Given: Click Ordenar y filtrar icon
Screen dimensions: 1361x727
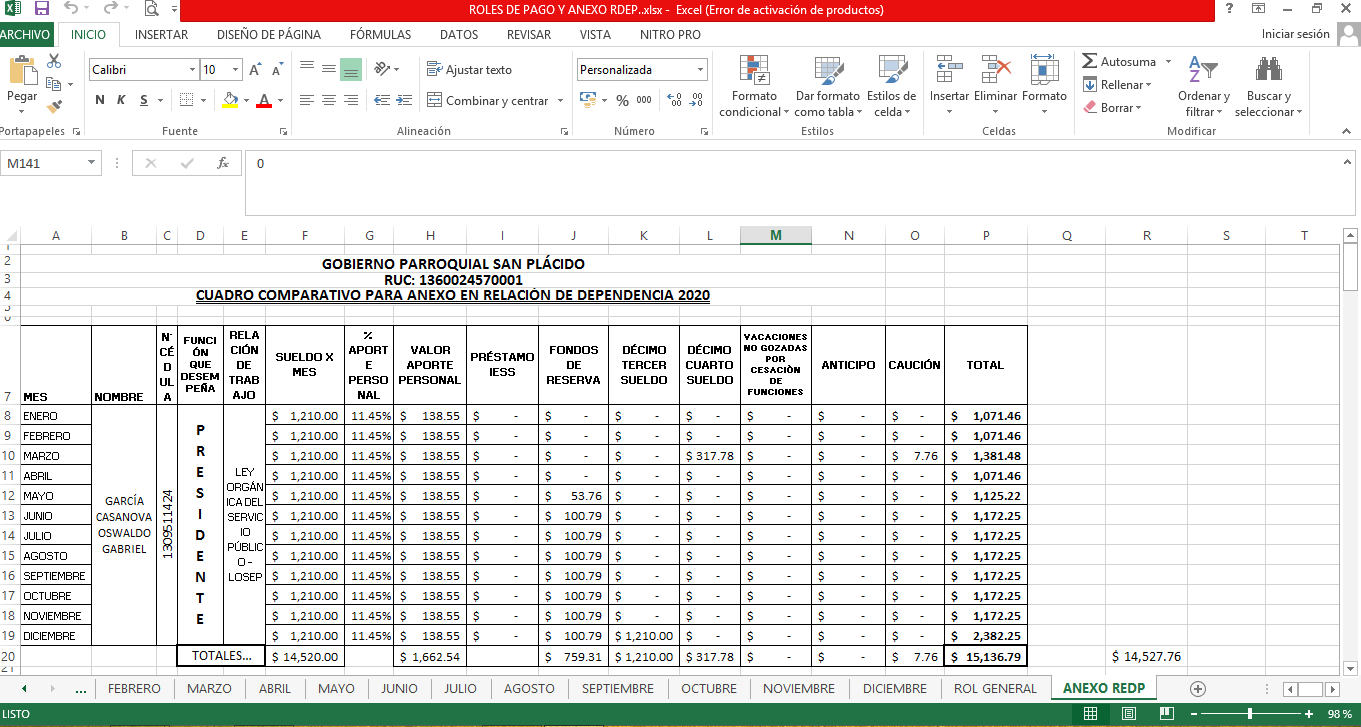Looking at the screenshot, I should tap(1203, 70).
